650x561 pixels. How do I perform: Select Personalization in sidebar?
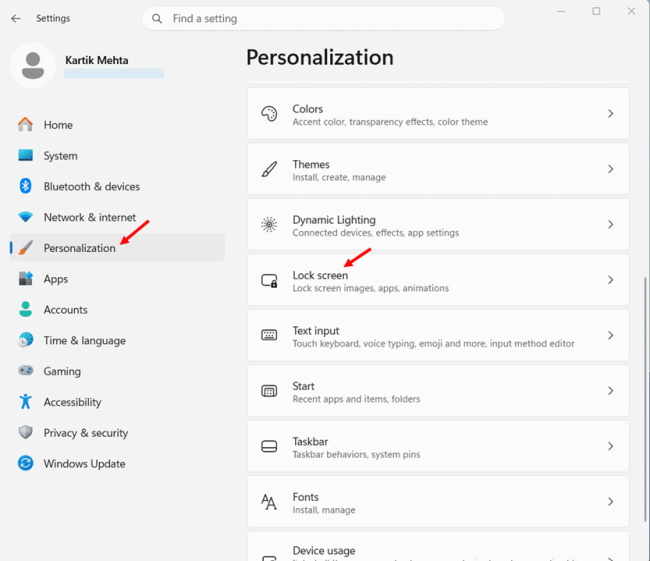[x=117, y=248]
